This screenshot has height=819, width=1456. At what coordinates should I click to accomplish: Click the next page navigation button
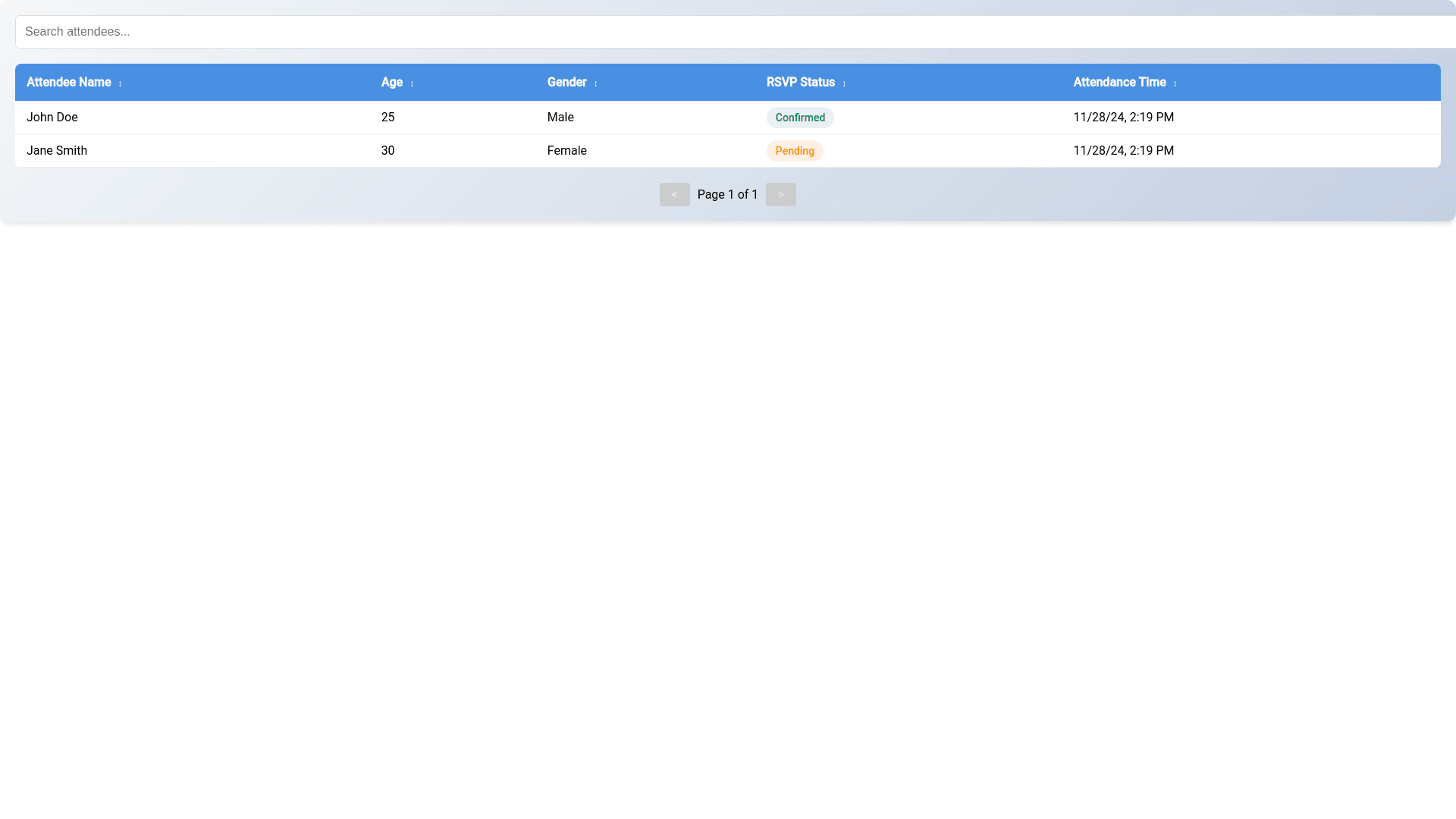(x=780, y=194)
